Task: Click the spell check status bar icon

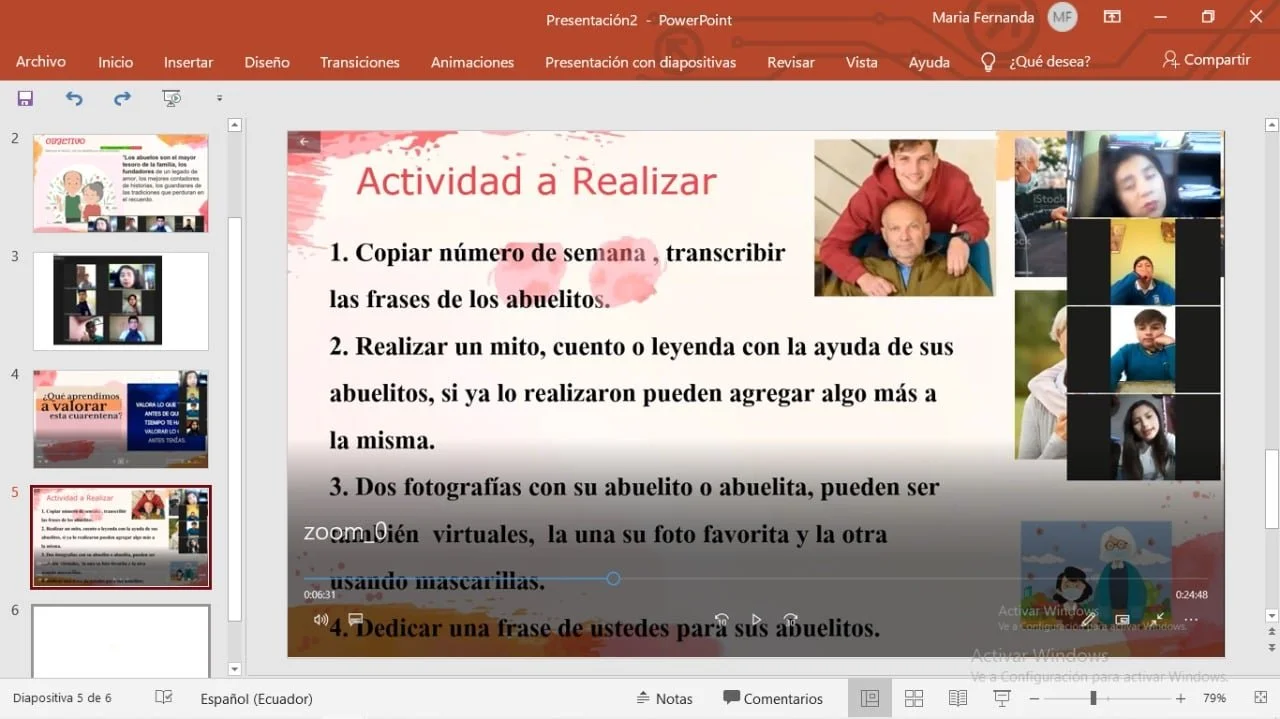Action: 164,698
